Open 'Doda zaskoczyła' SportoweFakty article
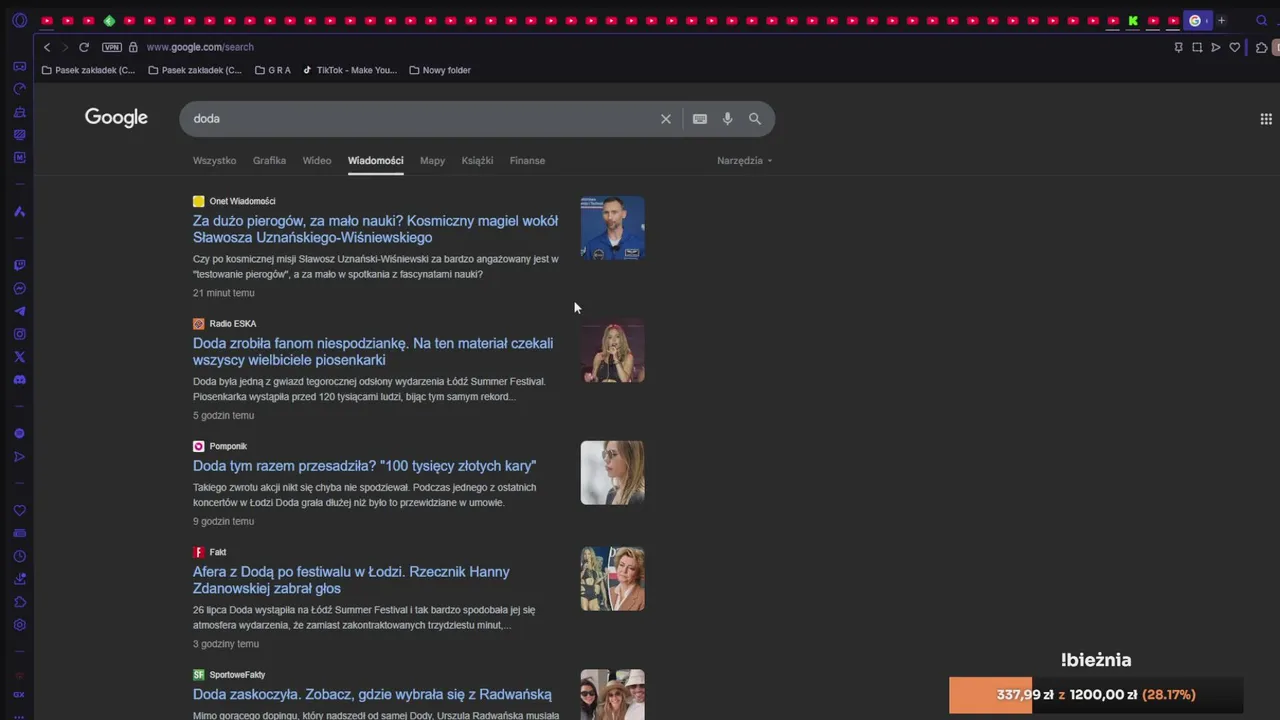Screen dimensions: 1280x720 click(372, 694)
